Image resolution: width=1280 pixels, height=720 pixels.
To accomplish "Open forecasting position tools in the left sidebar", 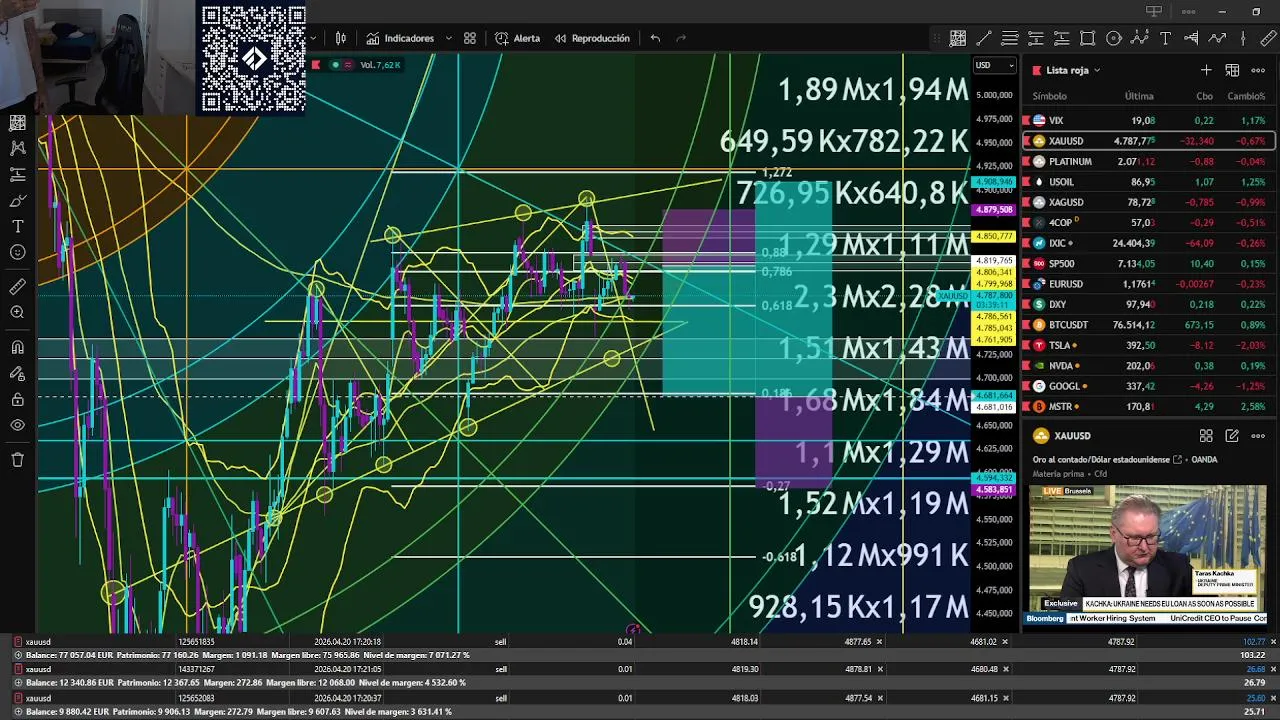I will (x=17, y=174).
